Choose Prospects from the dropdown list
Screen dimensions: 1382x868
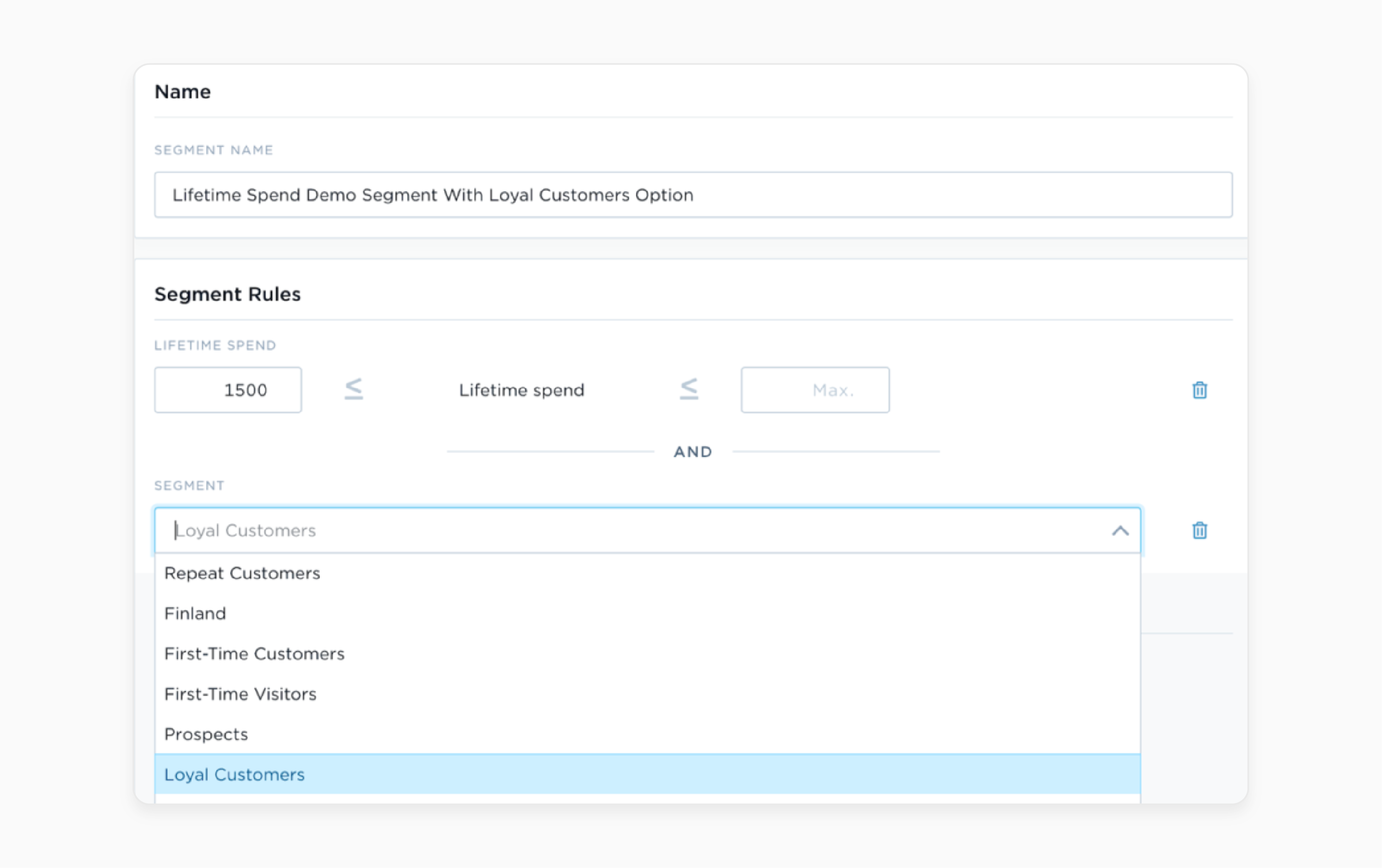coord(647,734)
